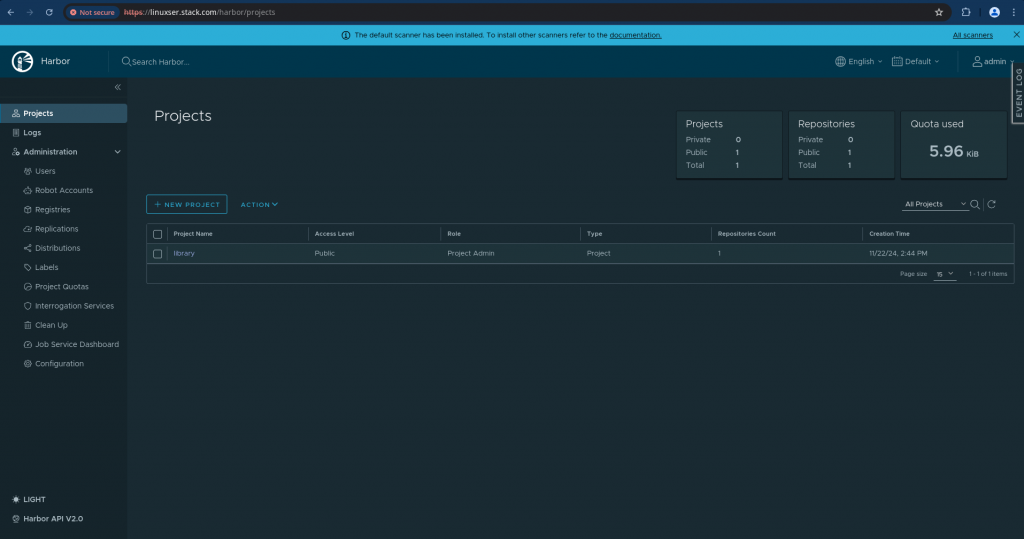Viewport: 1024px width, 539px height.
Task: Open the English language dropdown
Action: pyautogui.click(x=859, y=61)
